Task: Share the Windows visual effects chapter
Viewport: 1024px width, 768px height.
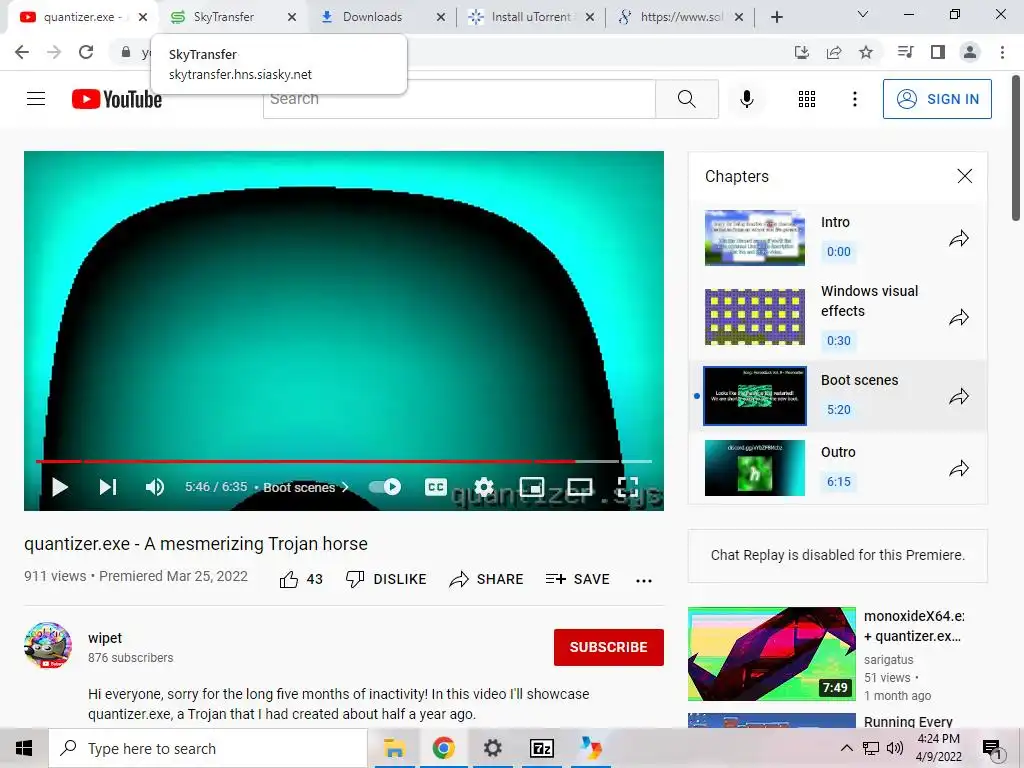Action: [959, 318]
